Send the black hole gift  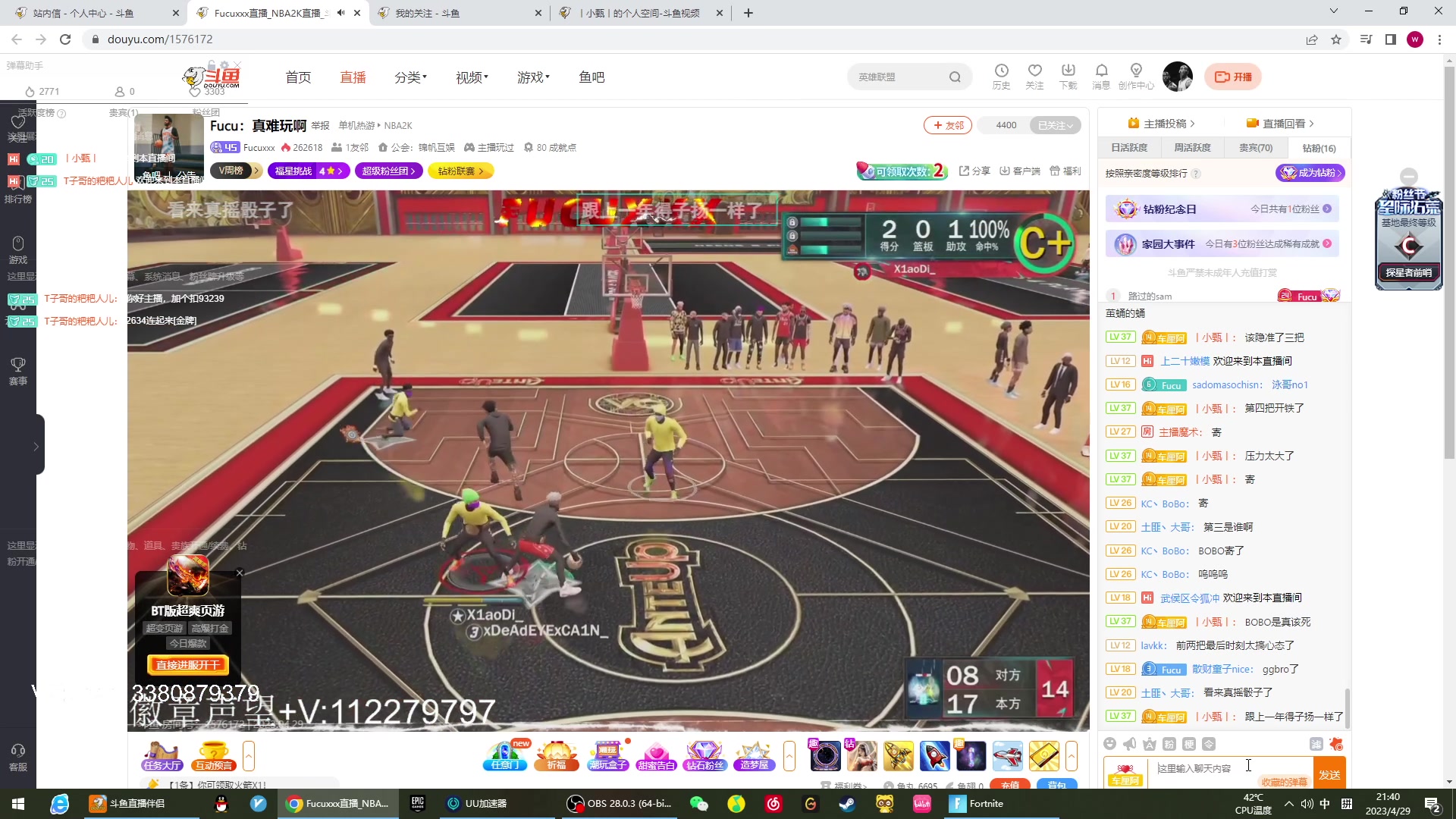825,756
